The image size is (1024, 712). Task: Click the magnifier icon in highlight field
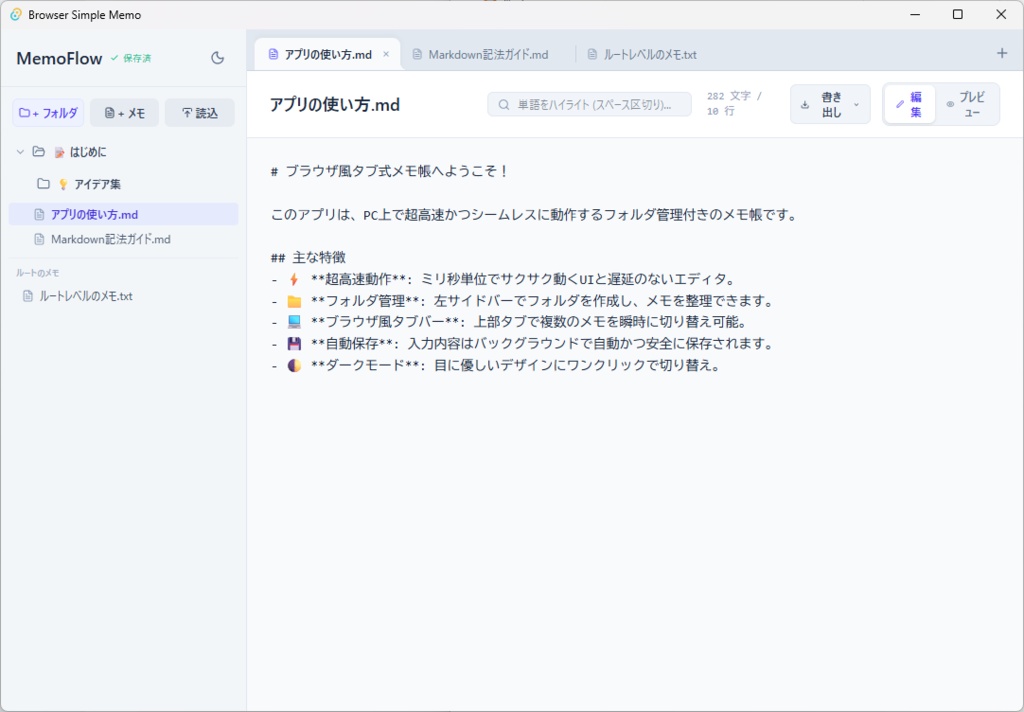[x=504, y=105]
